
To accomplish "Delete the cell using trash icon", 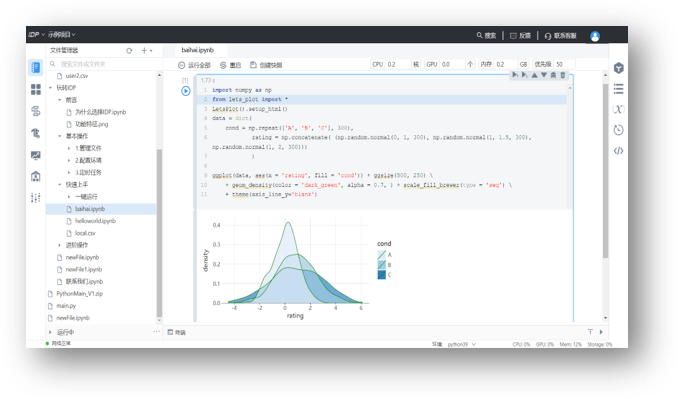I will 563,75.
